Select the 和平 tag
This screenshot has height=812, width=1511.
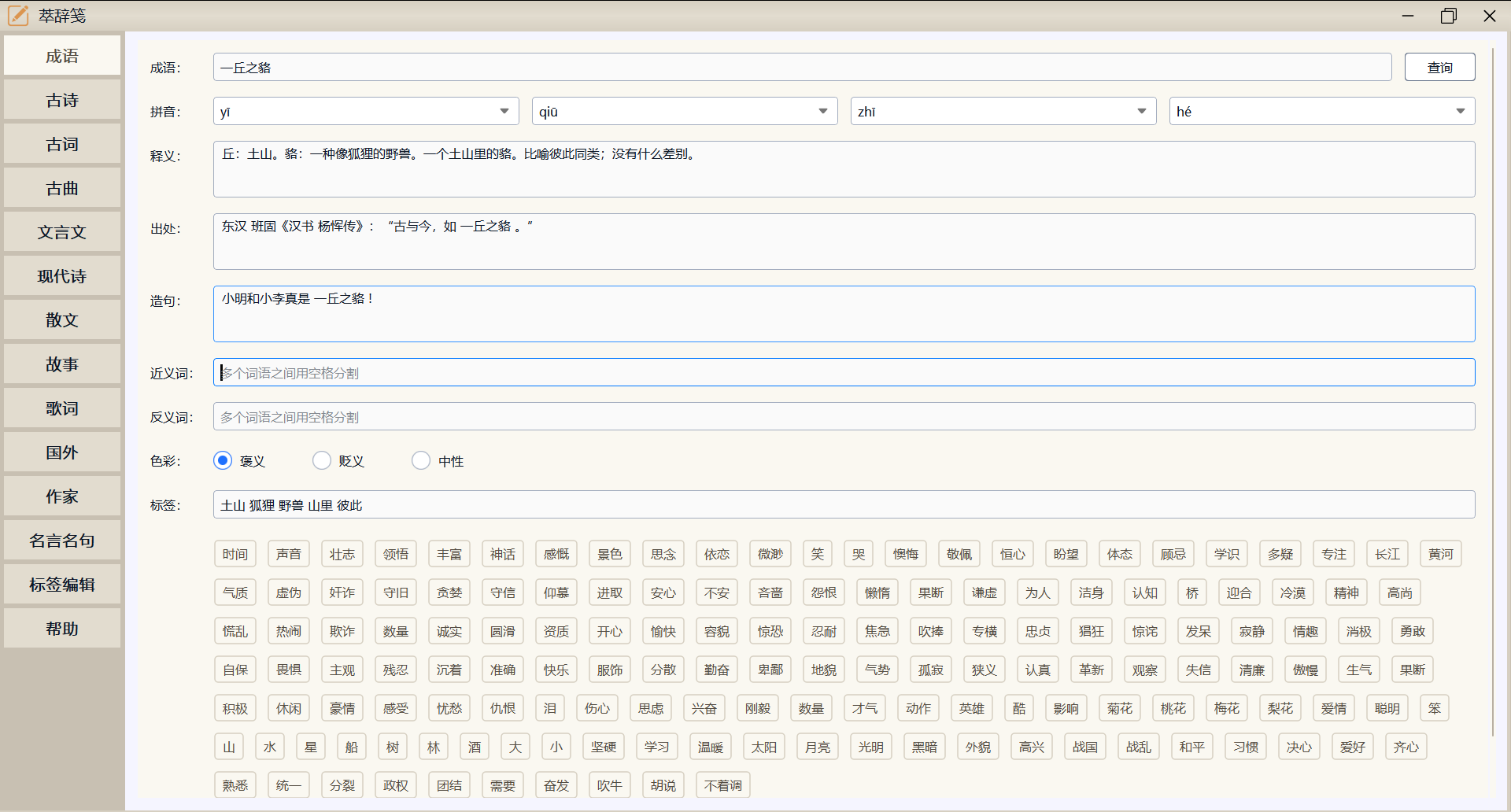[x=1192, y=747]
